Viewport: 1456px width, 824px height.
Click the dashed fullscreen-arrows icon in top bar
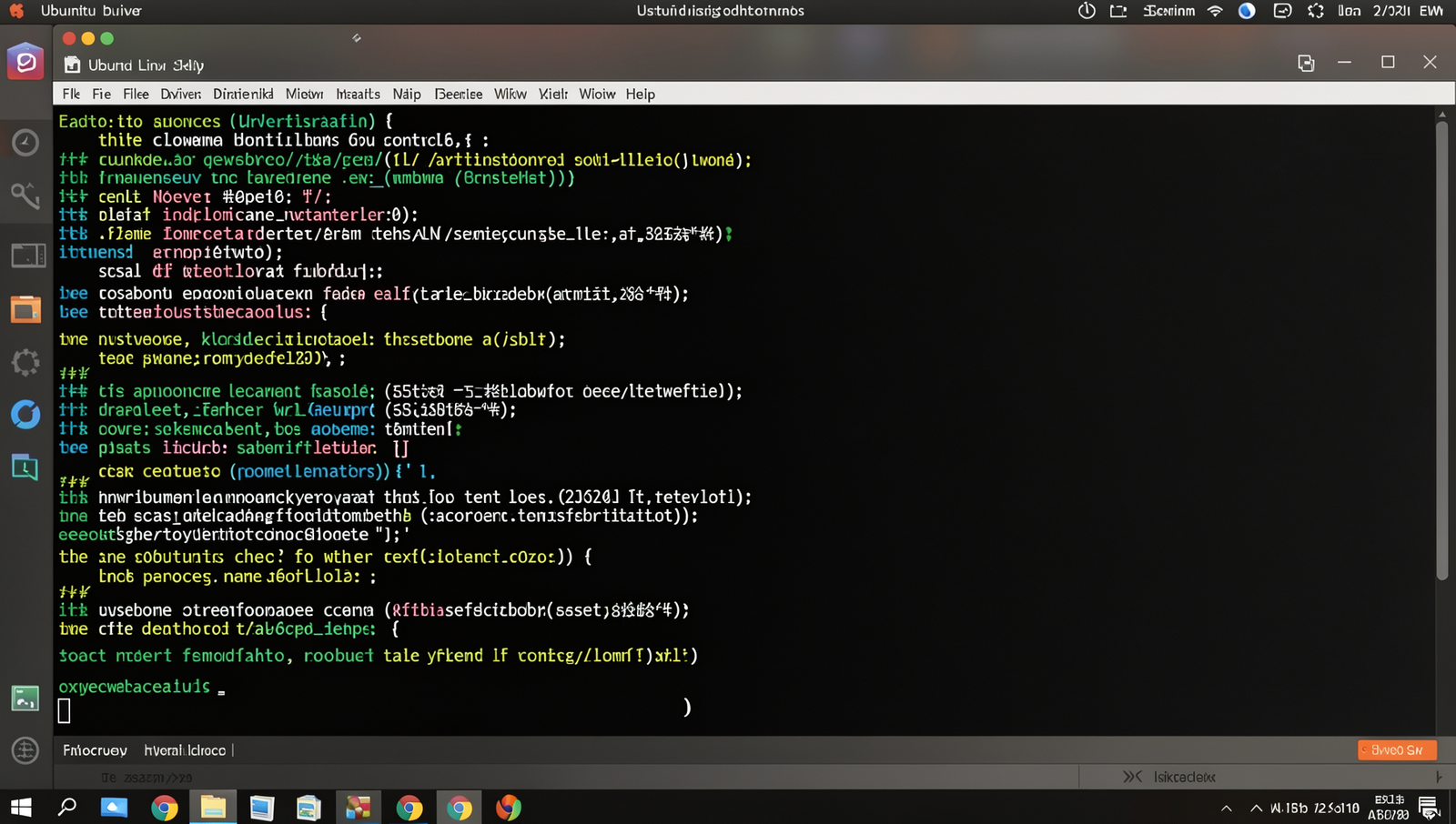point(1316,11)
